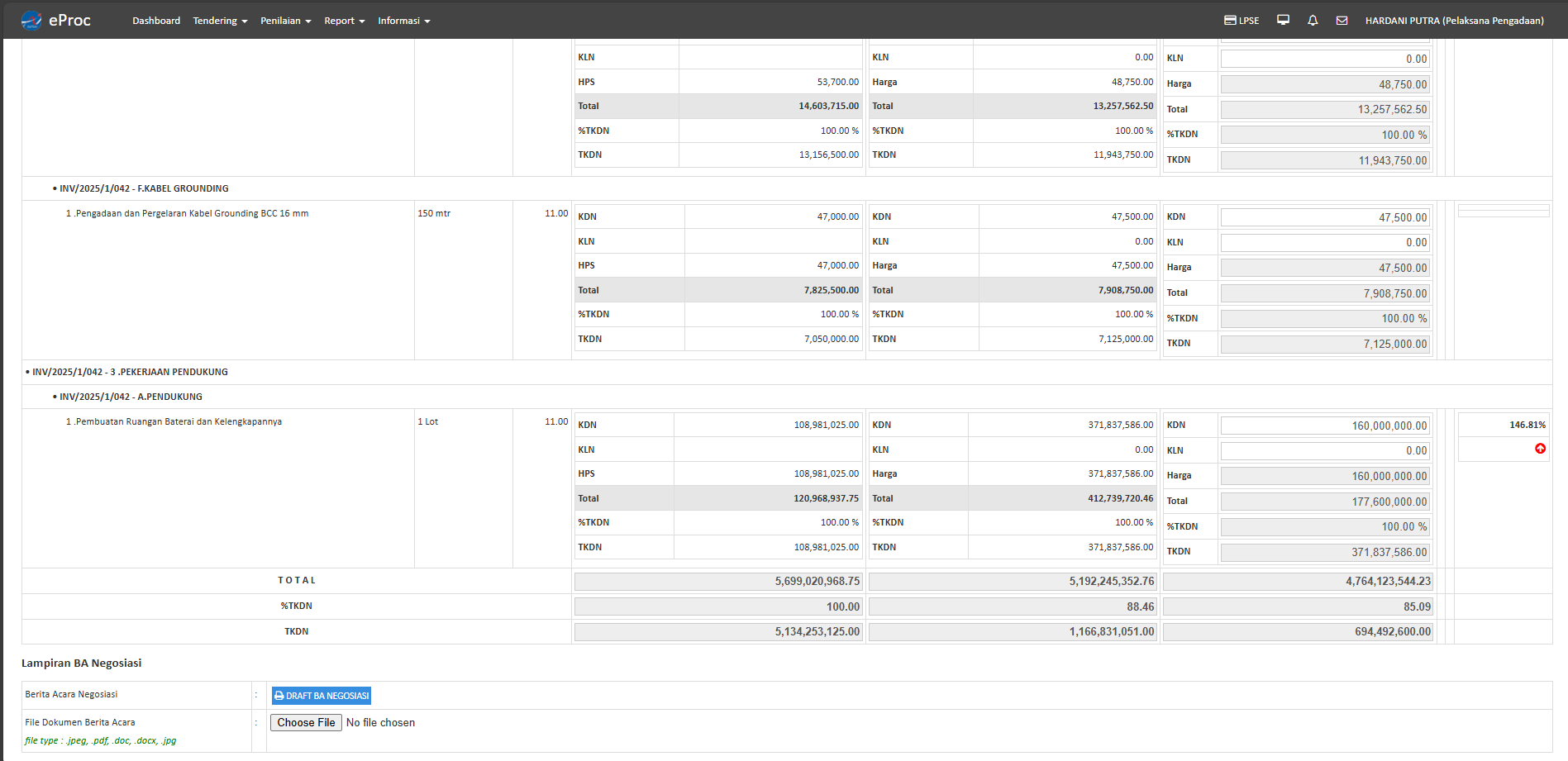The width and height of the screenshot is (1568, 761).
Task: Open the HARDANI PUTRA user profile
Action: (1454, 21)
